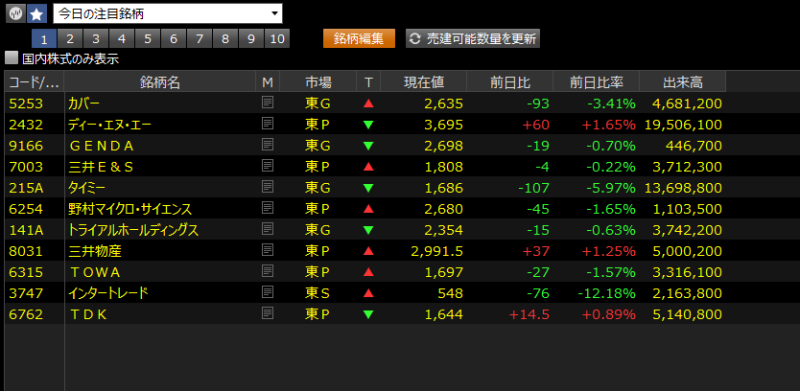Screen dimensions: 800x391
Task: Sort by the 前日比率 column header
Action: pyautogui.click(x=596, y=82)
